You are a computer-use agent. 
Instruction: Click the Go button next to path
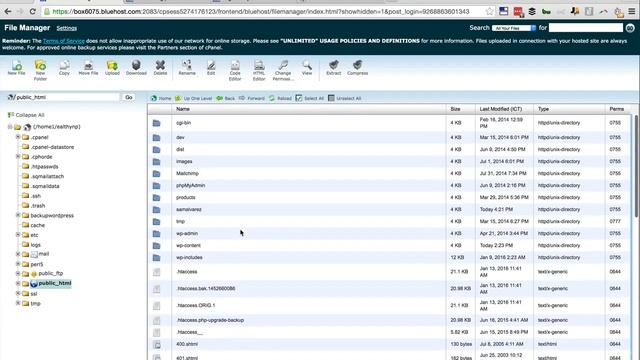point(129,98)
